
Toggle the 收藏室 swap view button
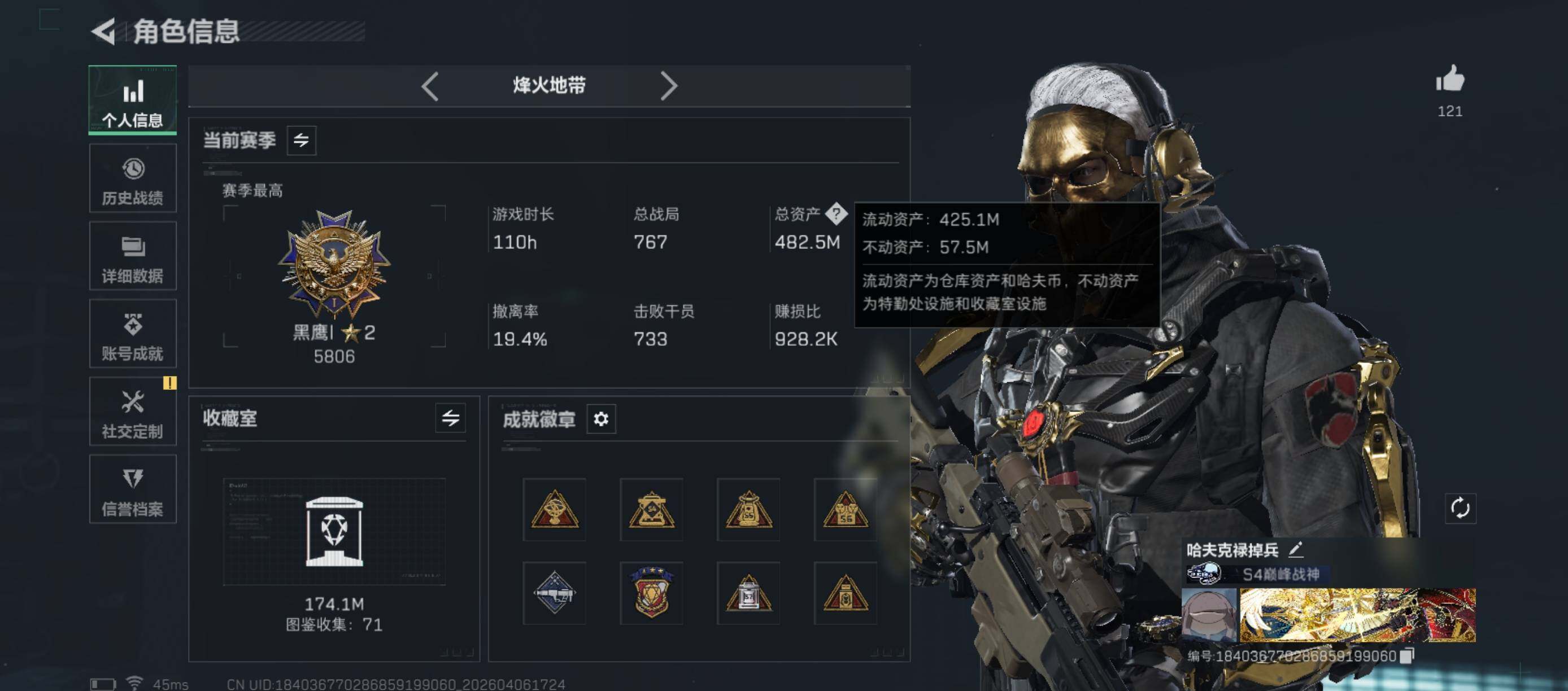pos(450,418)
